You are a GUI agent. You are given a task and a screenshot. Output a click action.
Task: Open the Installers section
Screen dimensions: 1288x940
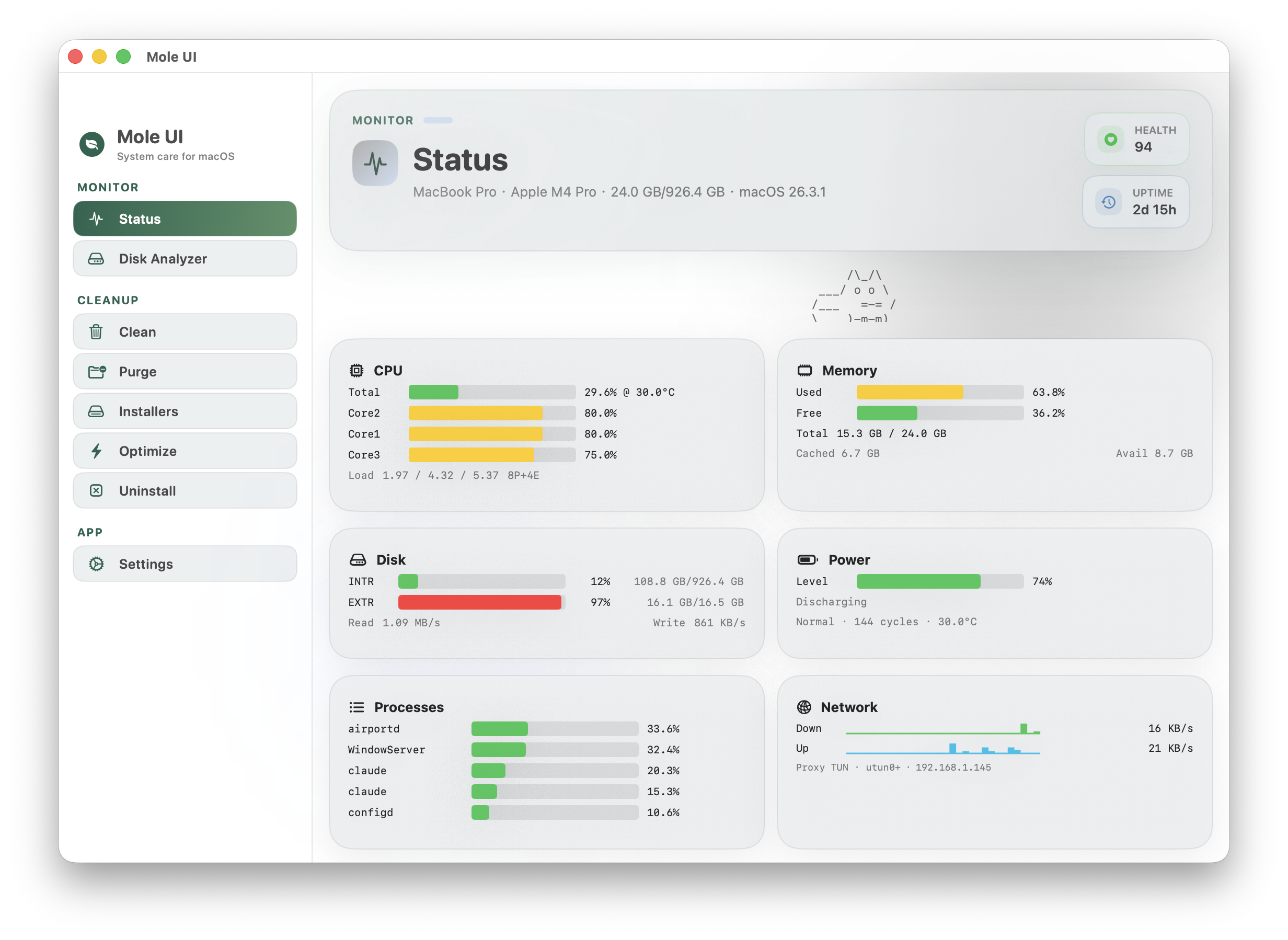tap(185, 411)
